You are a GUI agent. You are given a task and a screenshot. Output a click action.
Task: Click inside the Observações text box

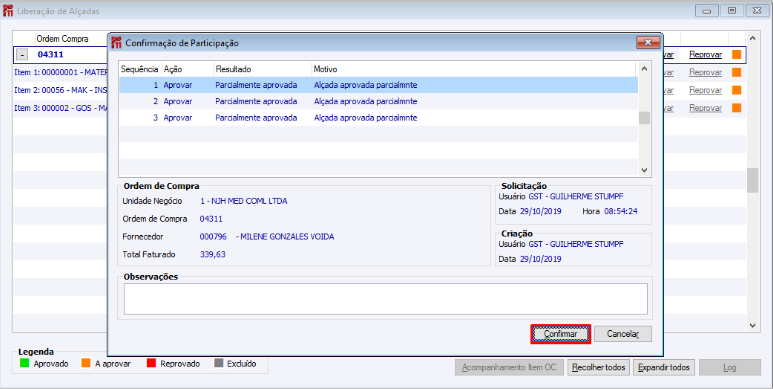point(386,299)
